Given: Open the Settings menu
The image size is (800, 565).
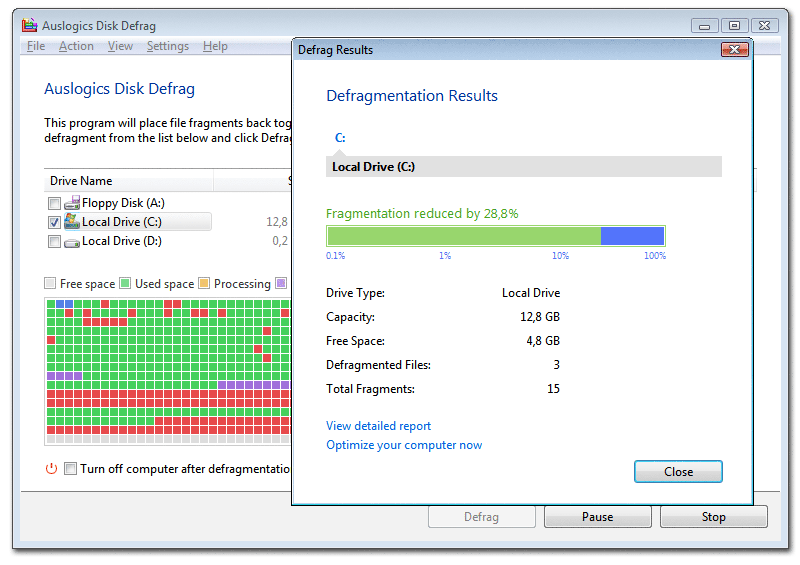Looking at the screenshot, I should tap(167, 46).
